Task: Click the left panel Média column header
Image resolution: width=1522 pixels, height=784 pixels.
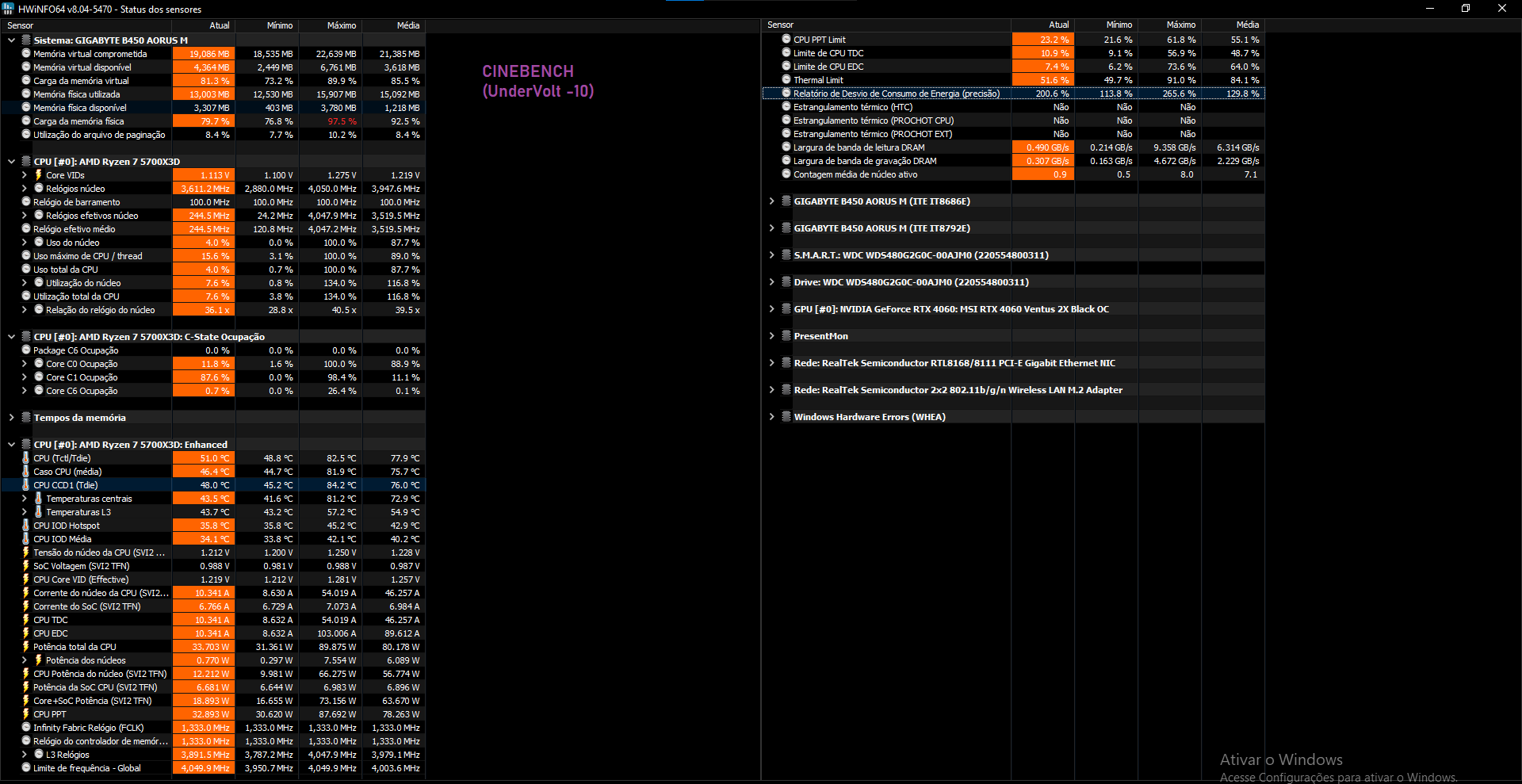Action: [x=394, y=25]
